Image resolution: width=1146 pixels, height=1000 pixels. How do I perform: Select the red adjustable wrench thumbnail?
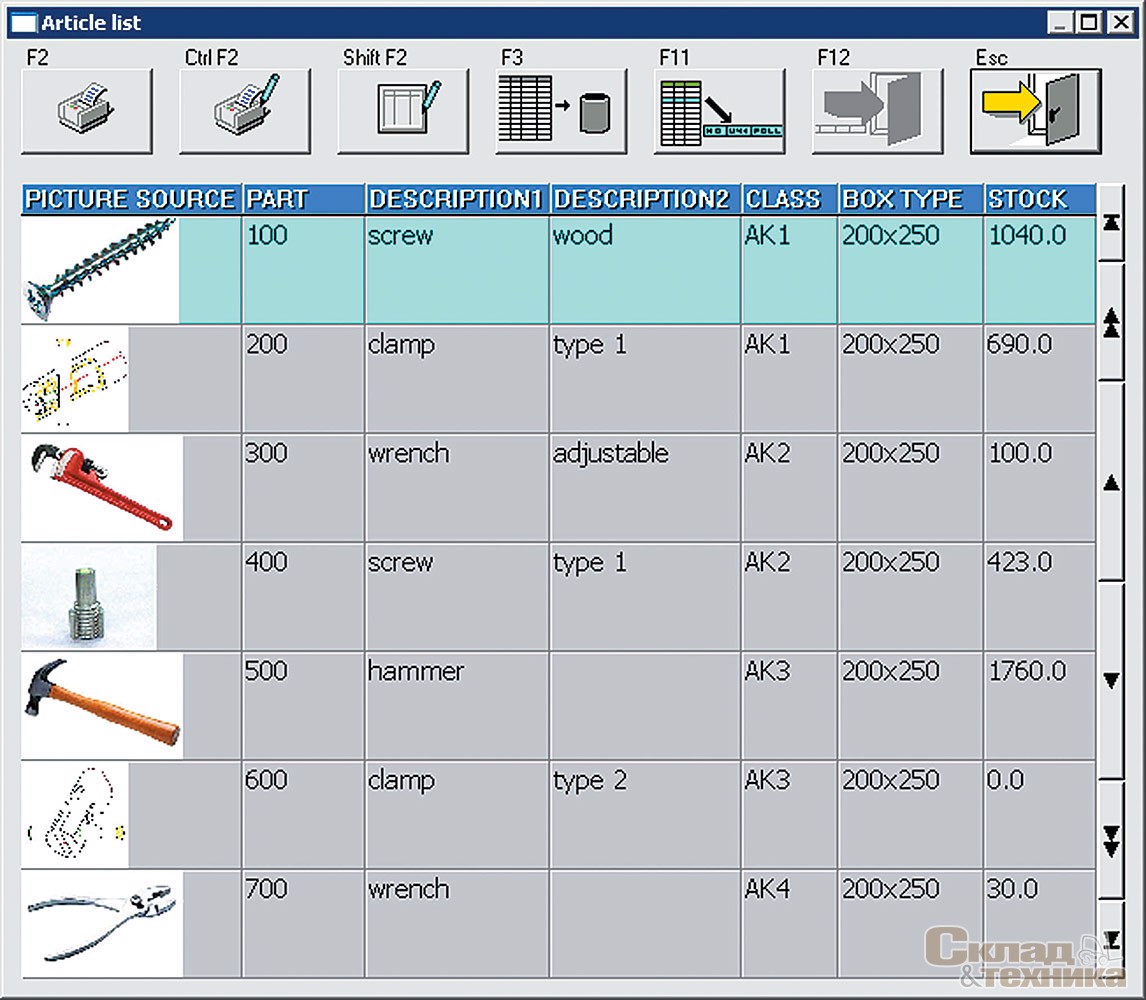click(100, 487)
